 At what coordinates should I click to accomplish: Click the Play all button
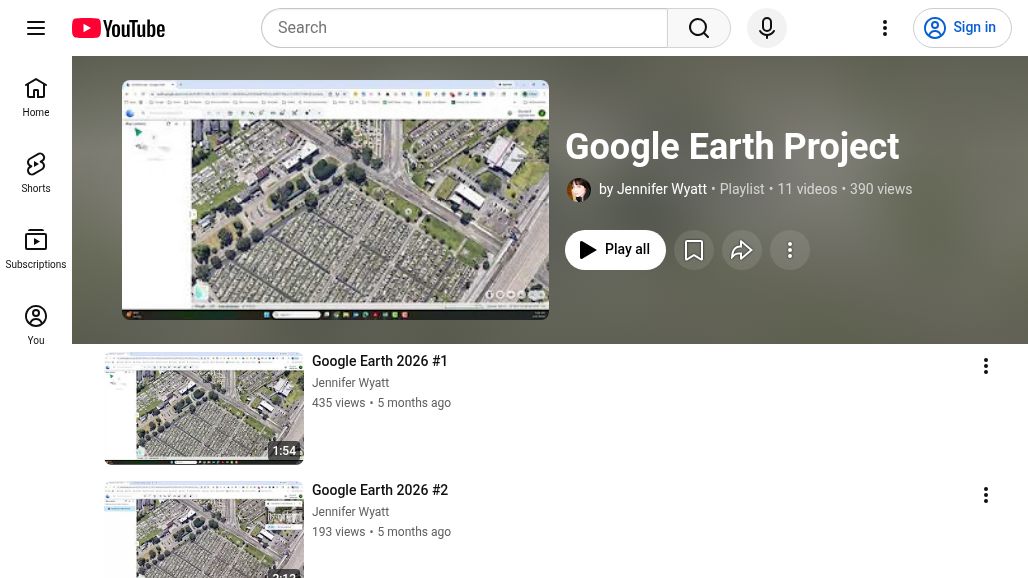[x=615, y=250]
